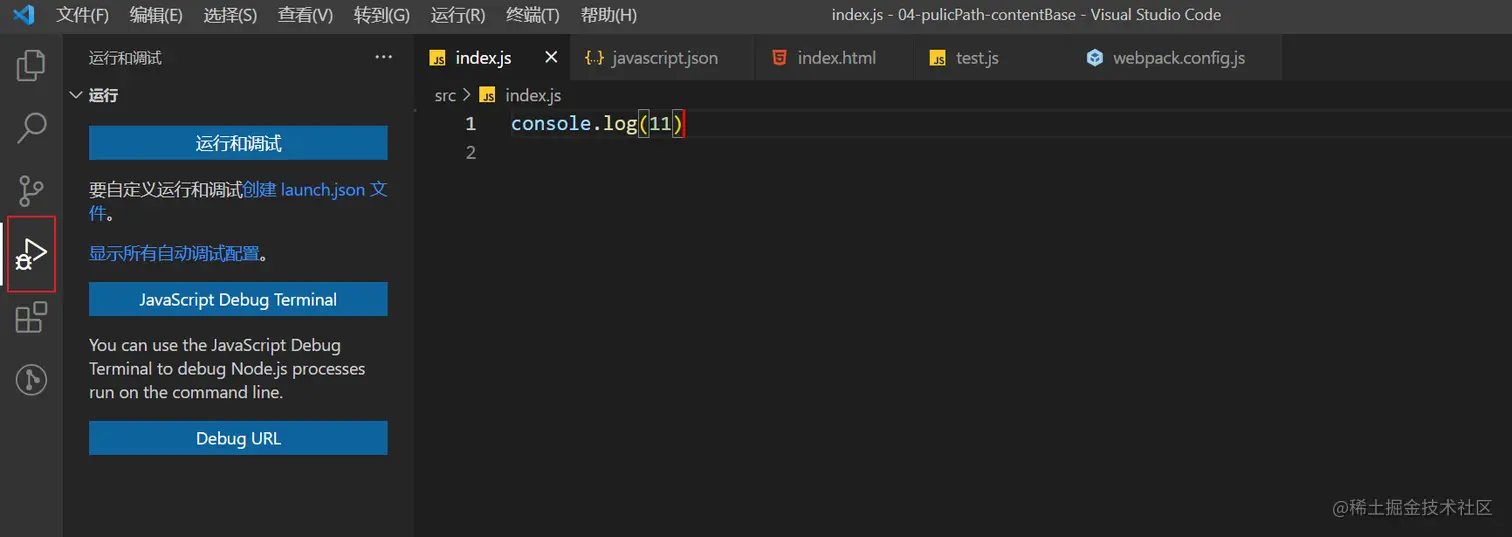The image size is (1512, 537).
Task: Open the 帮助(H) menu
Action: (609, 15)
